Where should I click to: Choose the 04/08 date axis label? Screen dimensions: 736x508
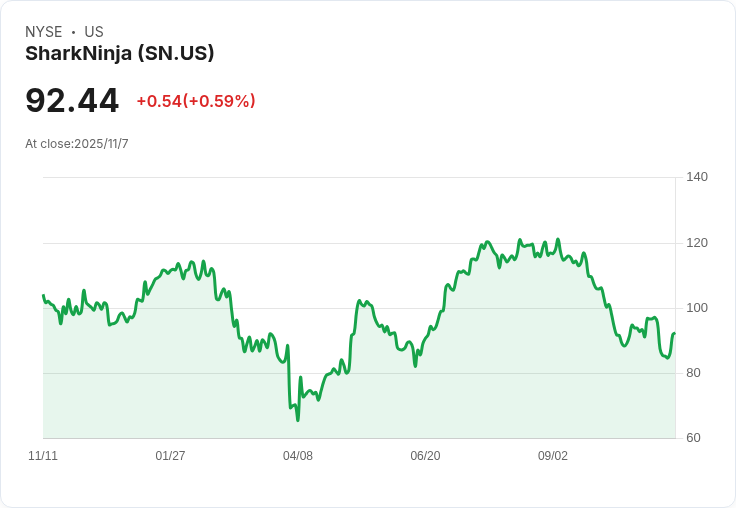click(x=298, y=456)
